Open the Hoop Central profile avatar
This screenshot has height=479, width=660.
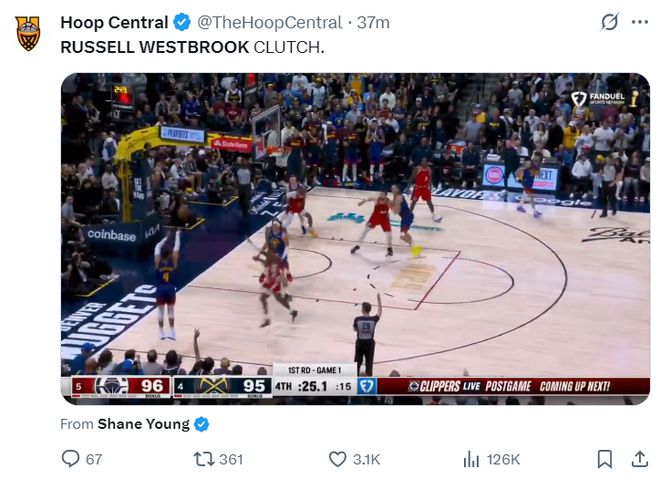click(x=28, y=33)
